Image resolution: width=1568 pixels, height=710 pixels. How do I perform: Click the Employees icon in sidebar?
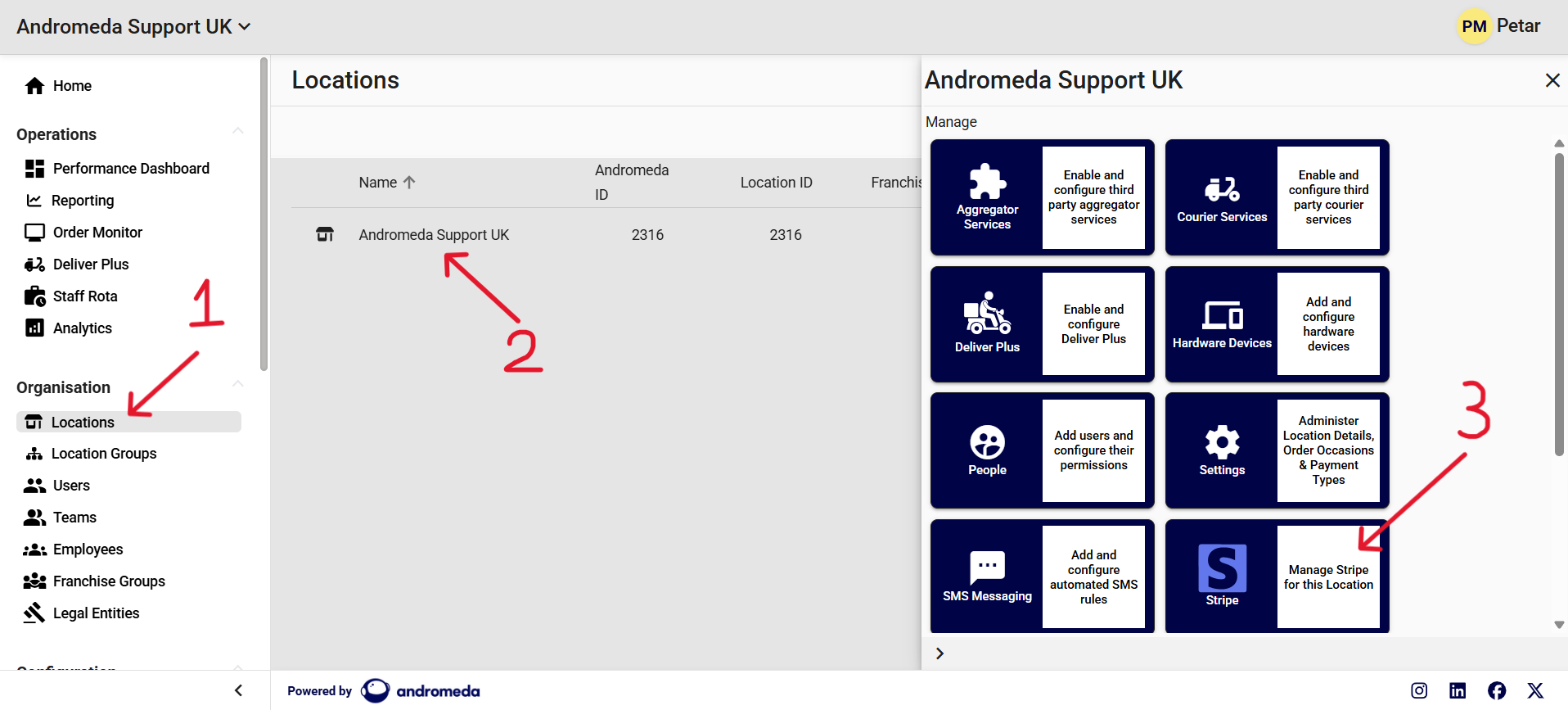[34, 549]
